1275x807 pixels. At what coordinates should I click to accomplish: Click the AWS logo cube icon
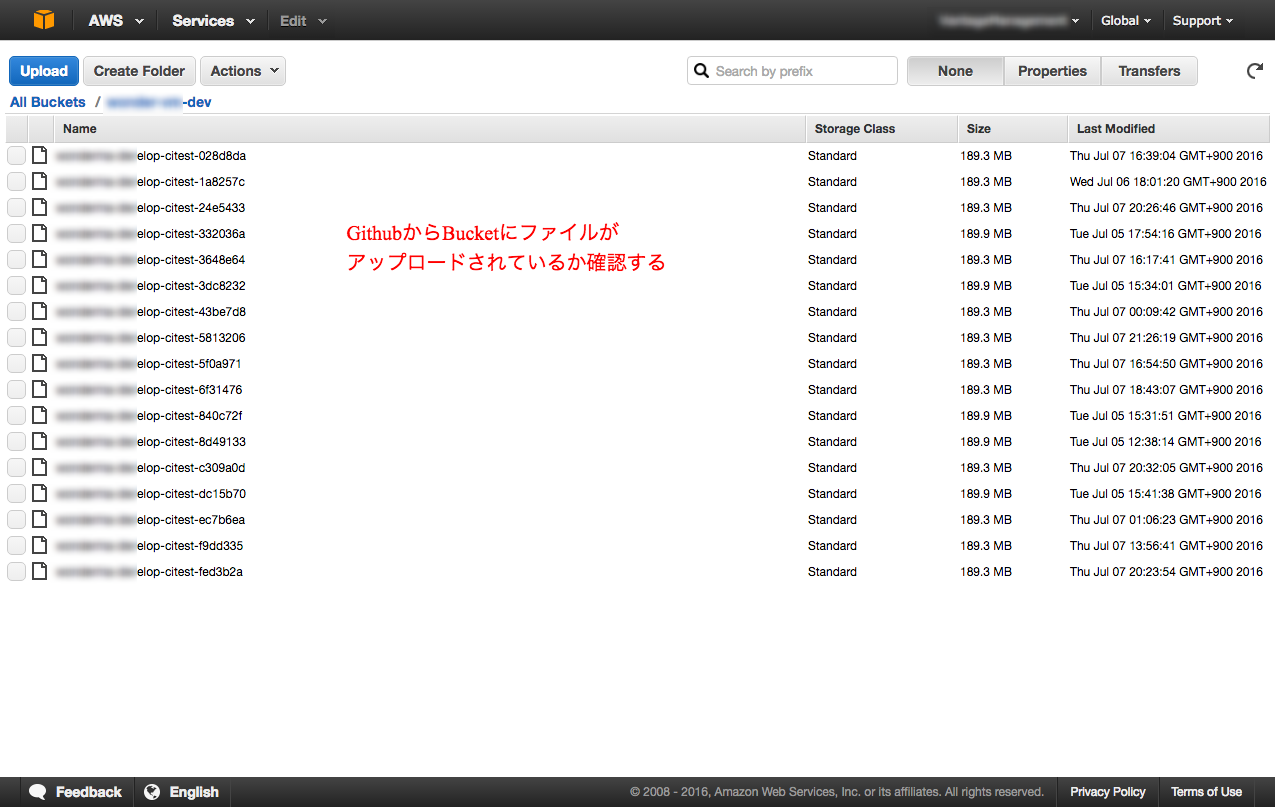coord(42,19)
